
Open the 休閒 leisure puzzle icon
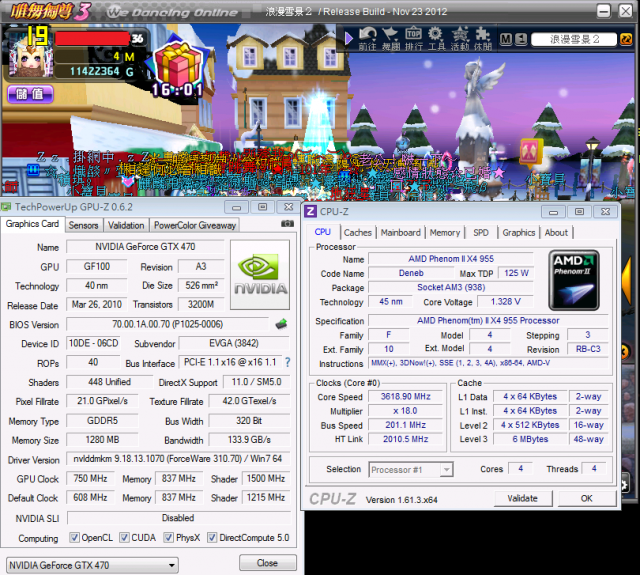(x=482, y=38)
